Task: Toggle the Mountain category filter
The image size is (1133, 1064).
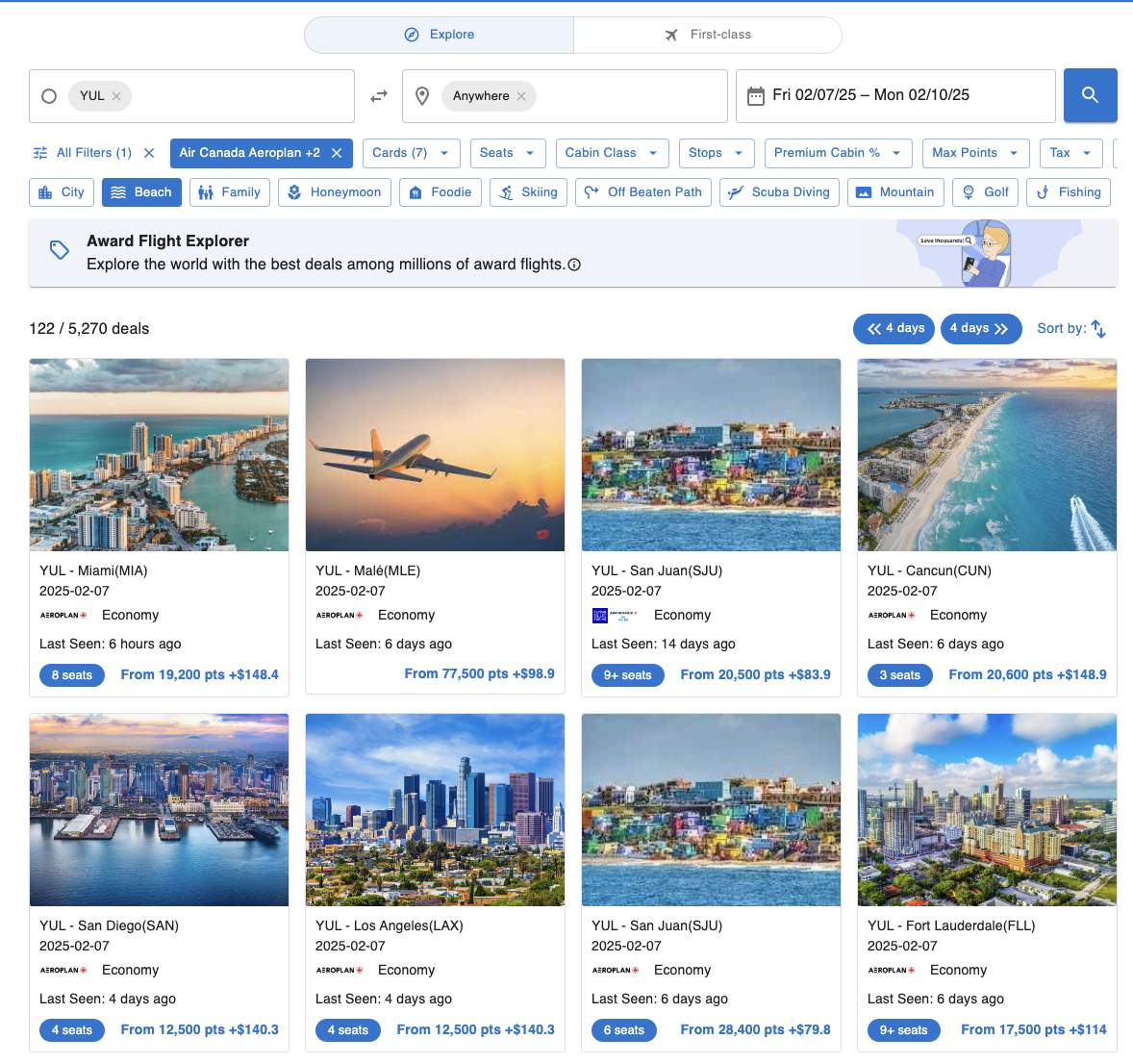Action: 895,192
